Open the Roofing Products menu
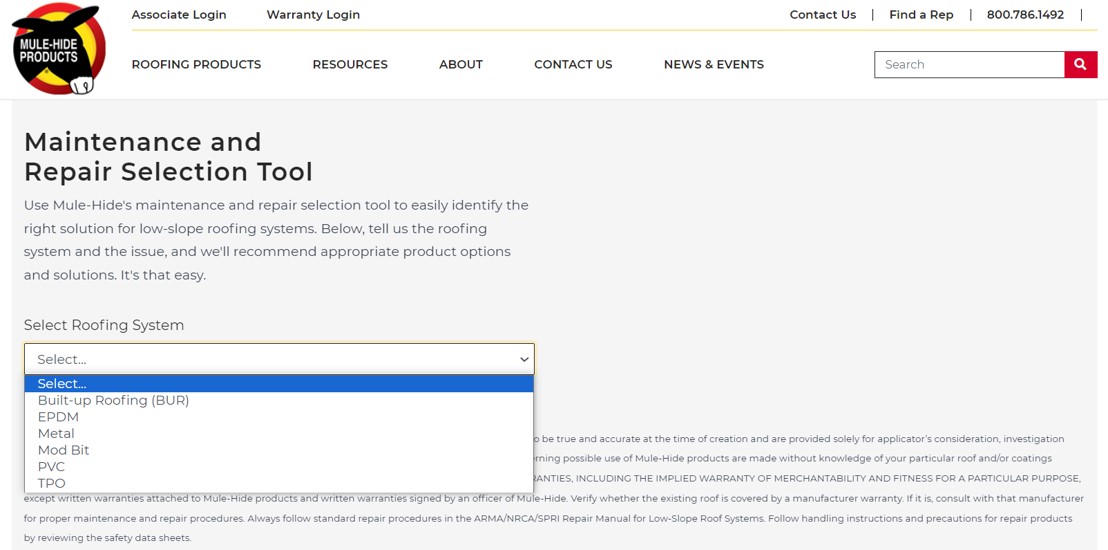This screenshot has width=1108, height=550. pos(196,64)
